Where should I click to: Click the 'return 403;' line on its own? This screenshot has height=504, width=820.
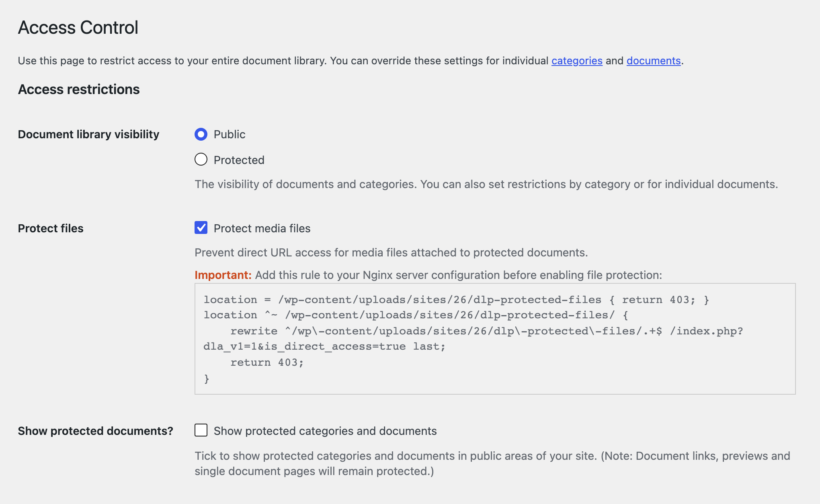[x=267, y=362]
